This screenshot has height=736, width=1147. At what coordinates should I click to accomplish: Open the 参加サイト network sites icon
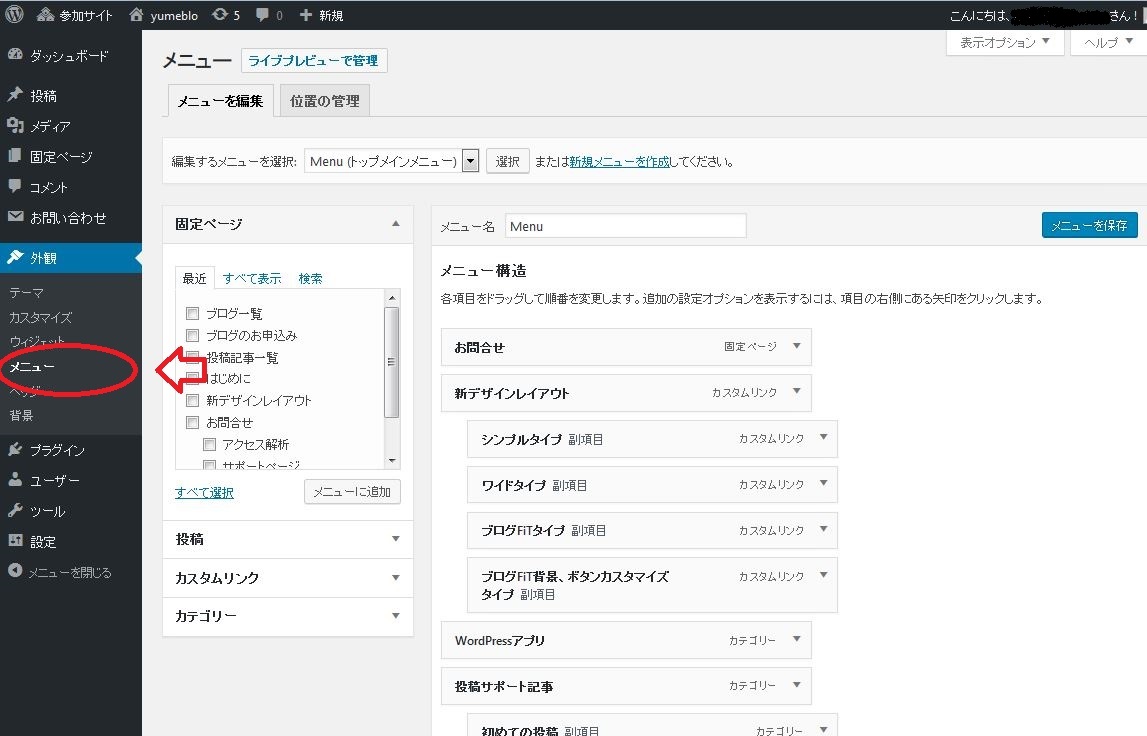[45, 15]
